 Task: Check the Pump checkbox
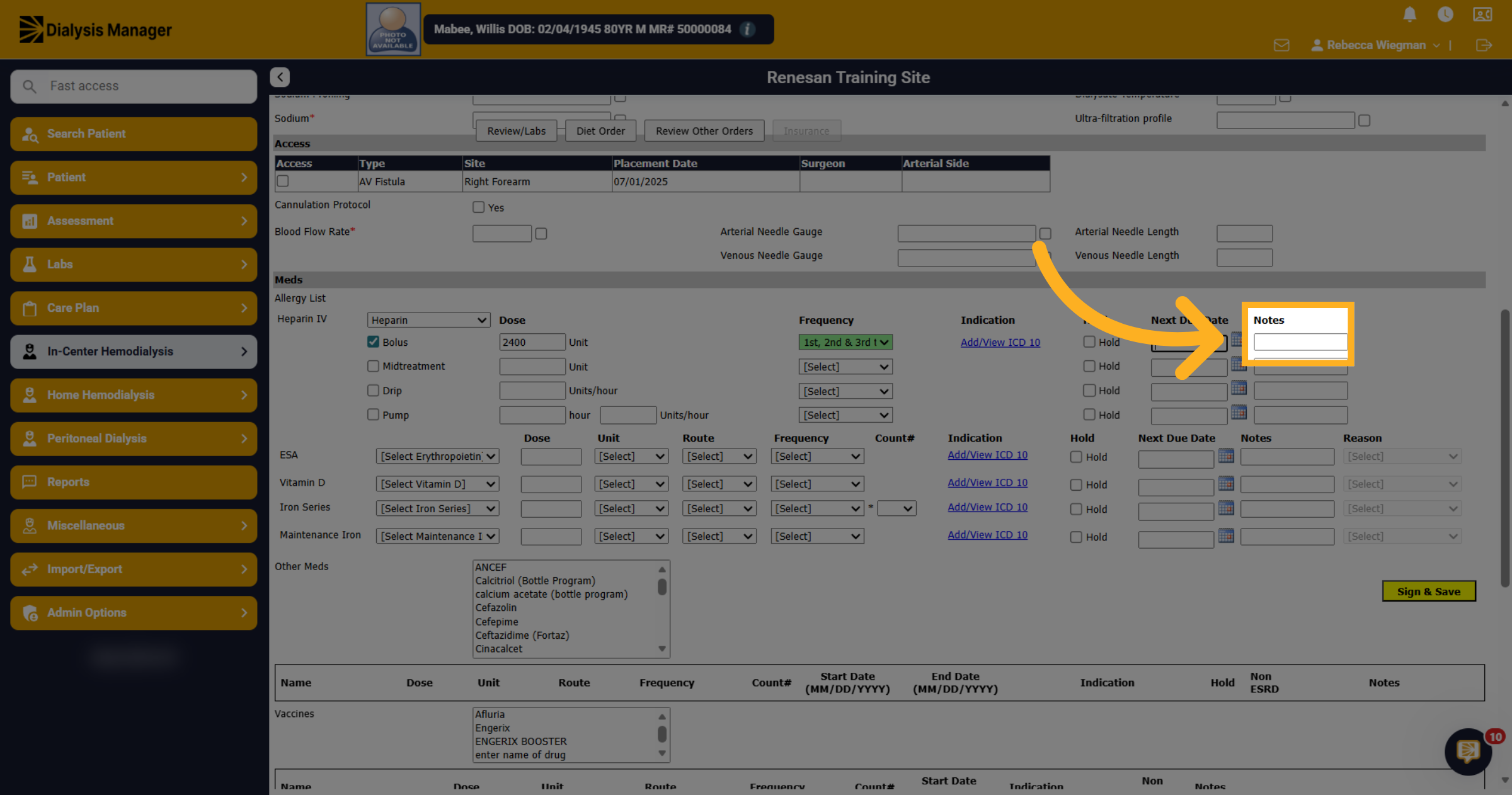[x=373, y=415]
